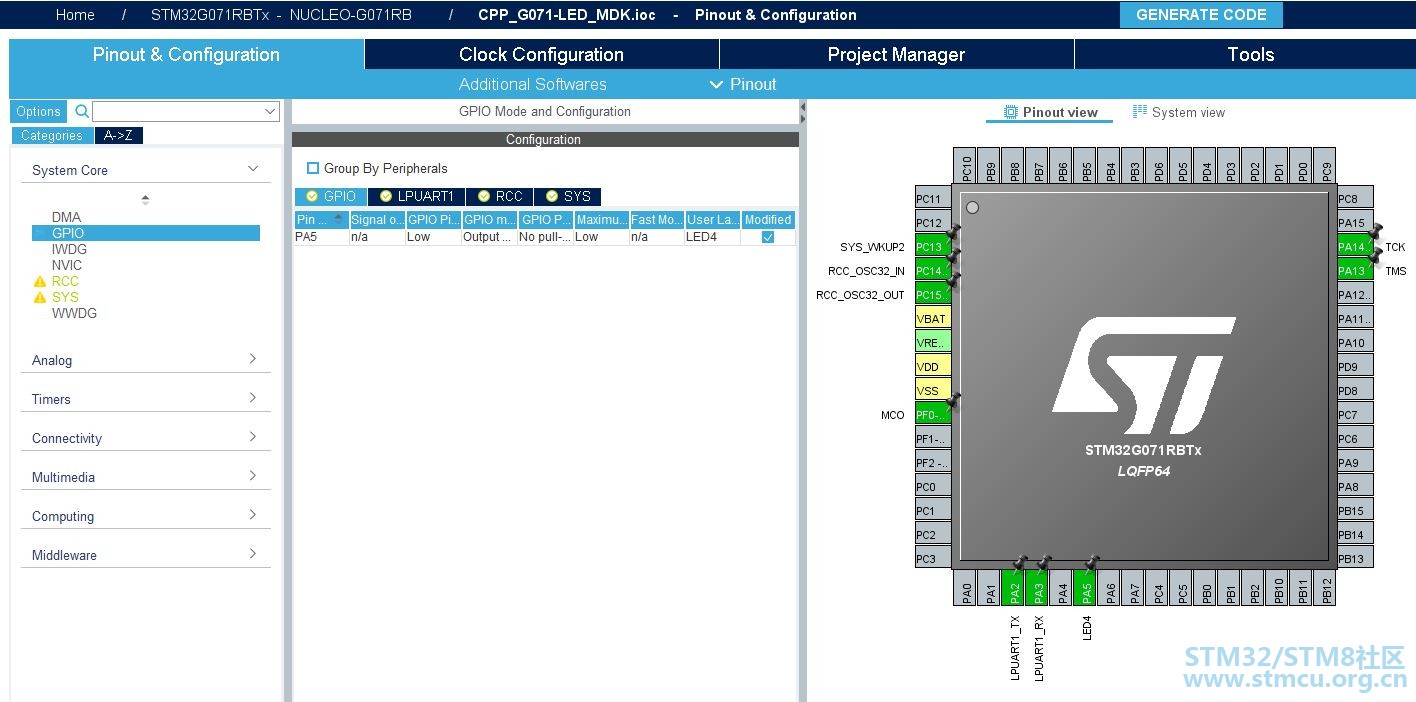1416x702 pixels.
Task: Click GENERATE CODE button
Action: click(1201, 15)
